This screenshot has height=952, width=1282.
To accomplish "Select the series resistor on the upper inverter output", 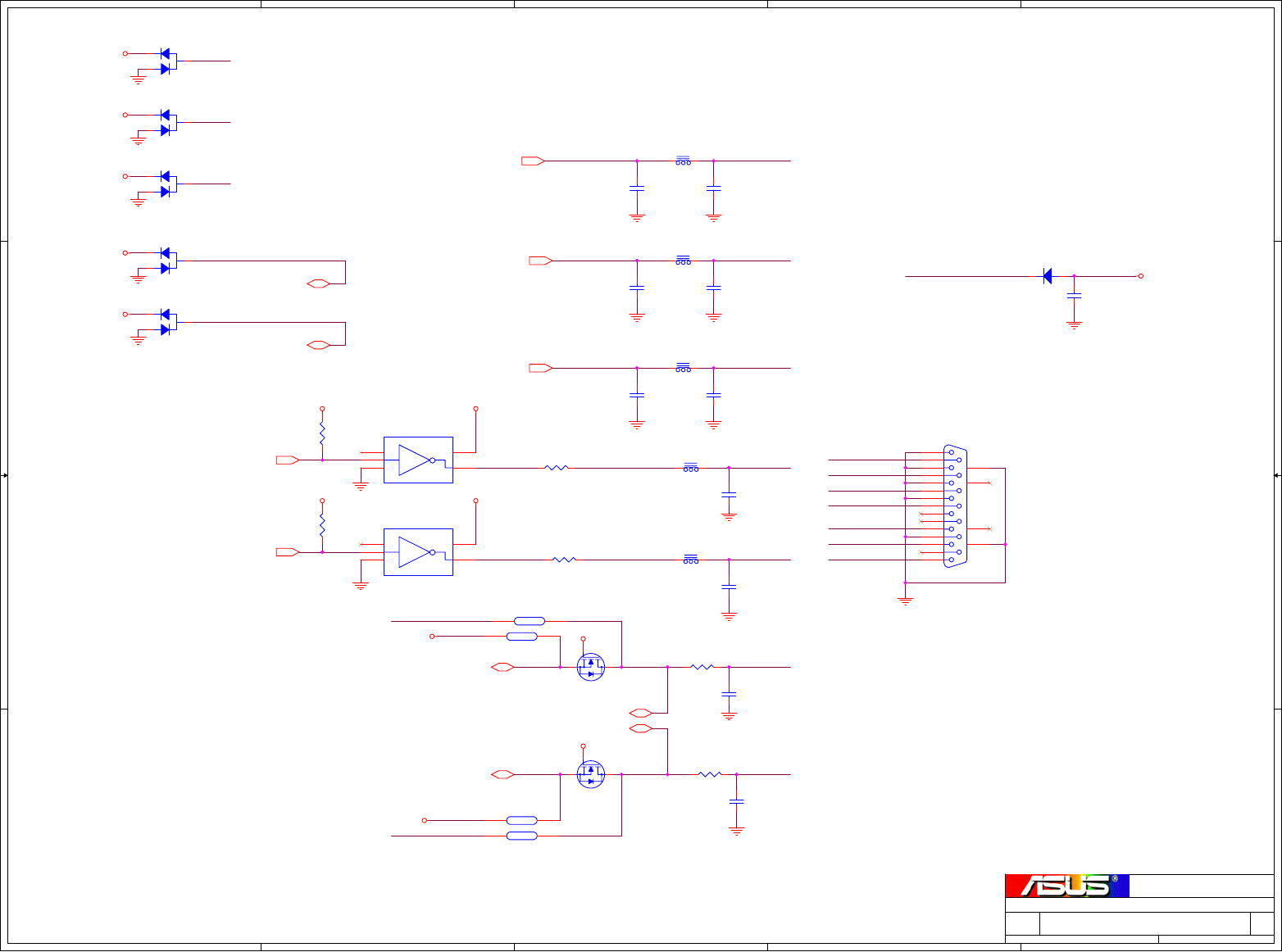I will [556, 468].
